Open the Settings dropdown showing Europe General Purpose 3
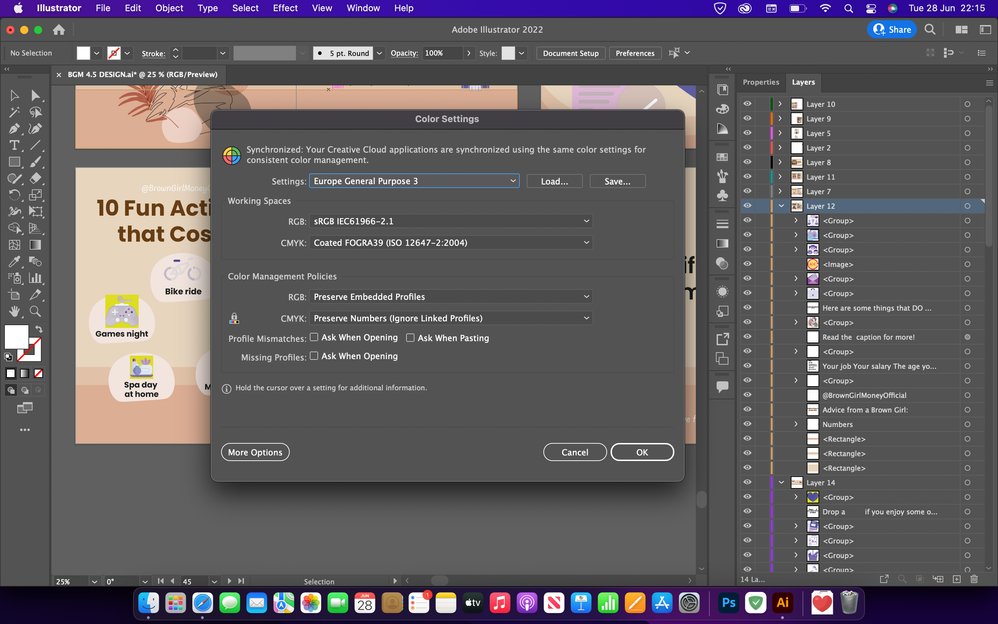The image size is (998, 624). [x=415, y=181]
